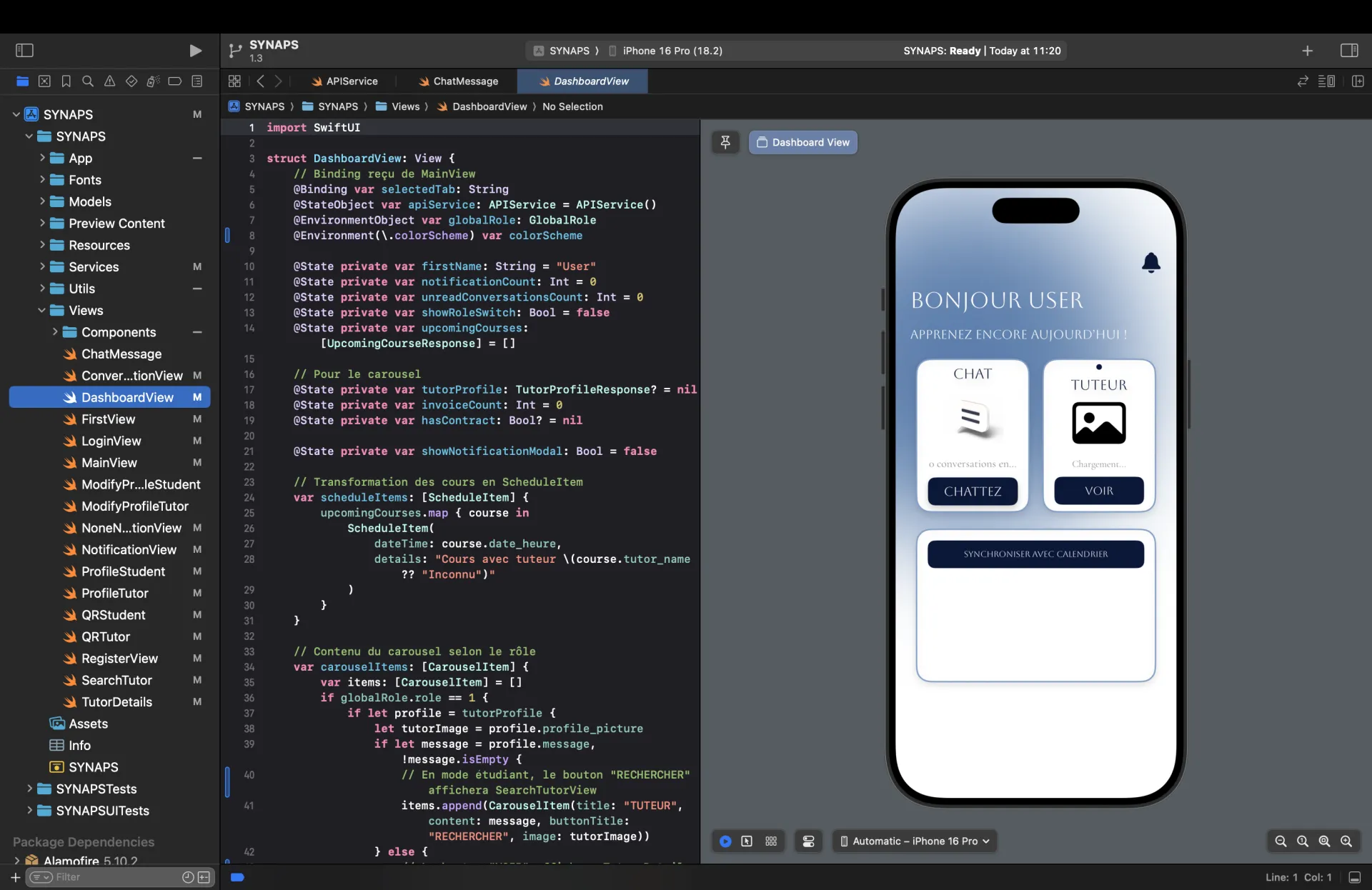Image resolution: width=1372 pixels, height=890 pixels.
Task: Show related items grid button
Action: tap(234, 81)
